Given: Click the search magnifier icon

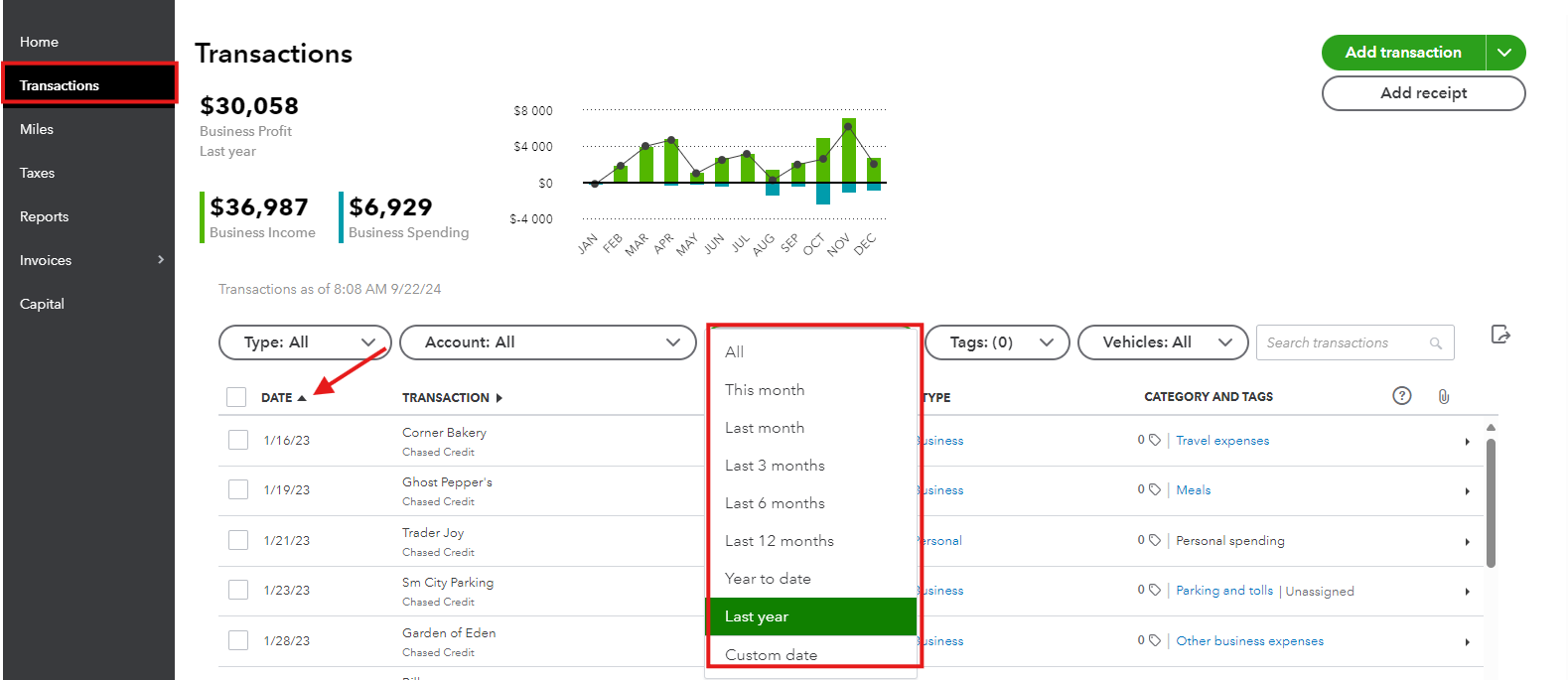Looking at the screenshot, I should click(x=1436, y=343).
